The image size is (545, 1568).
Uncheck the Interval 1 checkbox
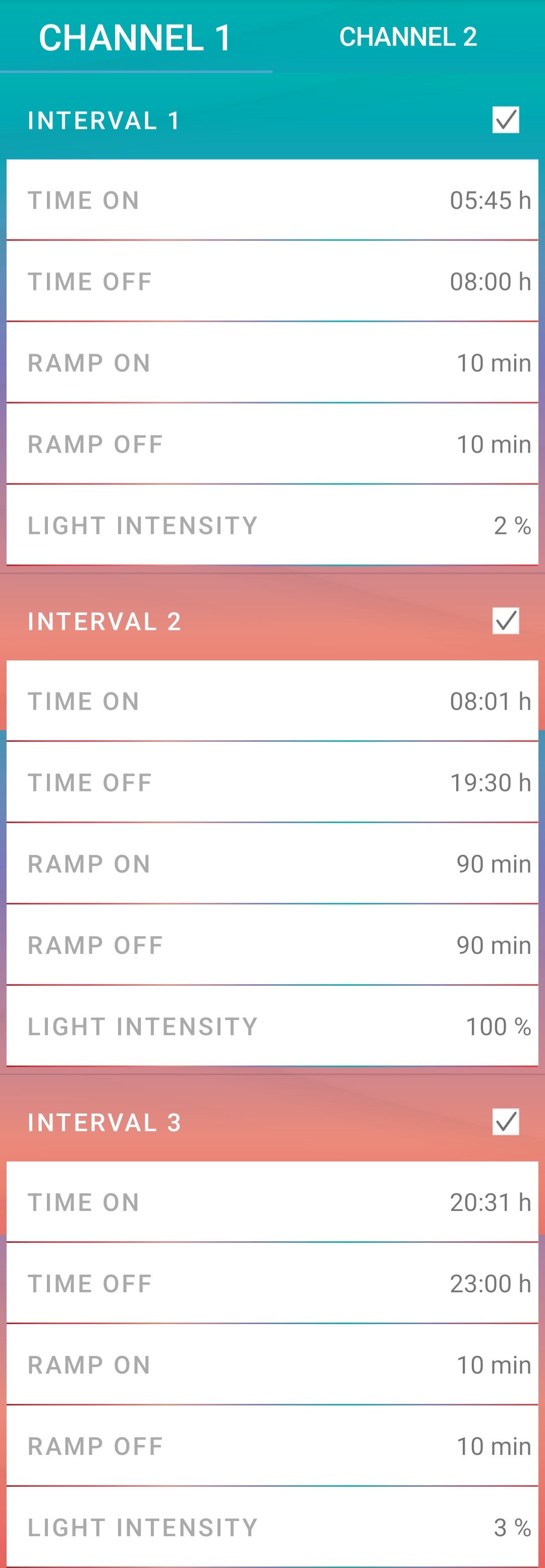(x=506, y=120)
